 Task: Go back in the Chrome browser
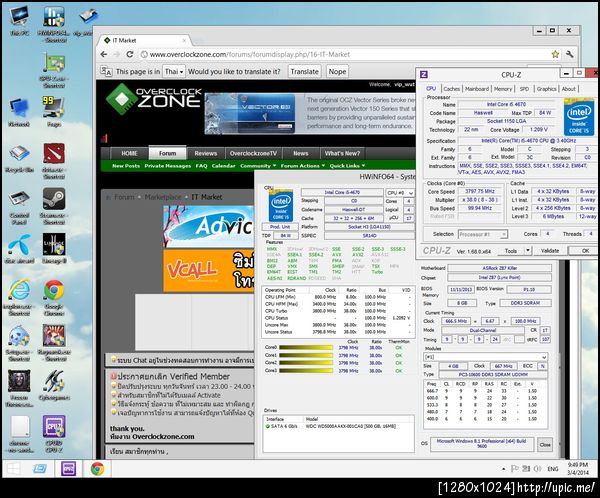[x=104, y=54]
